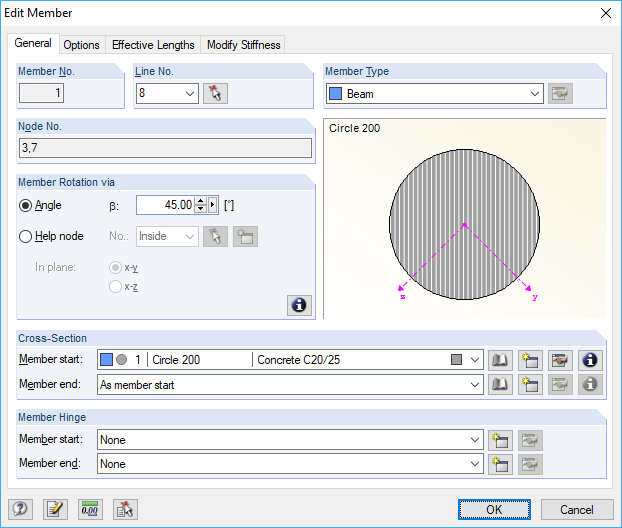This screenshot has width=622, height=528.
Task: Switch to General tab
Action: point(33,43)
